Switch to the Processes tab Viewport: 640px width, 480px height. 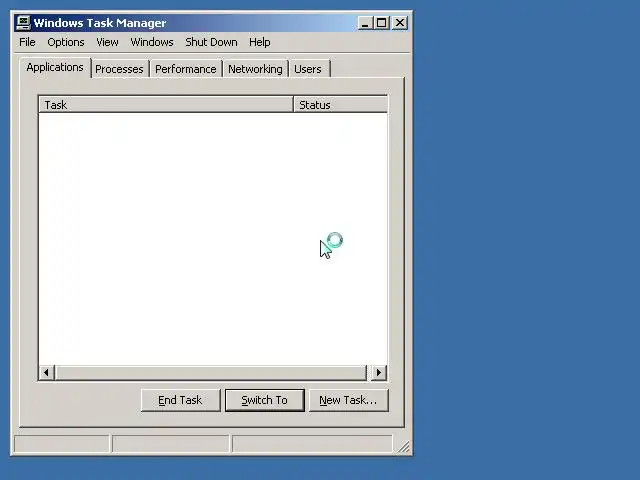[x=120, y=69]
